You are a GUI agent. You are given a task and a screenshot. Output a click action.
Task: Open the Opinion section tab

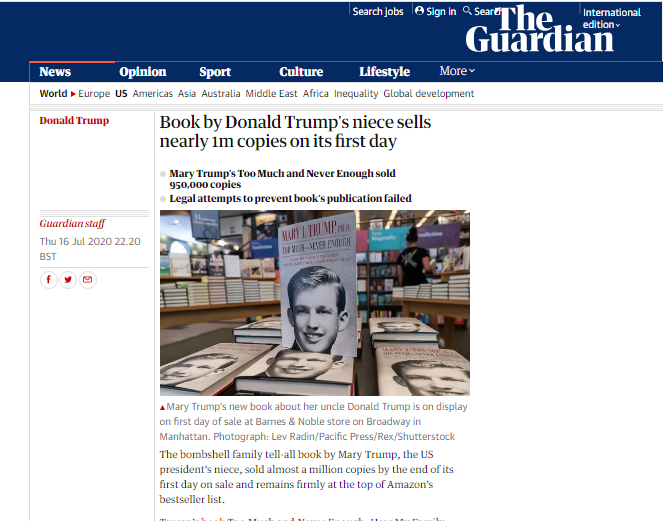(142, 72)
